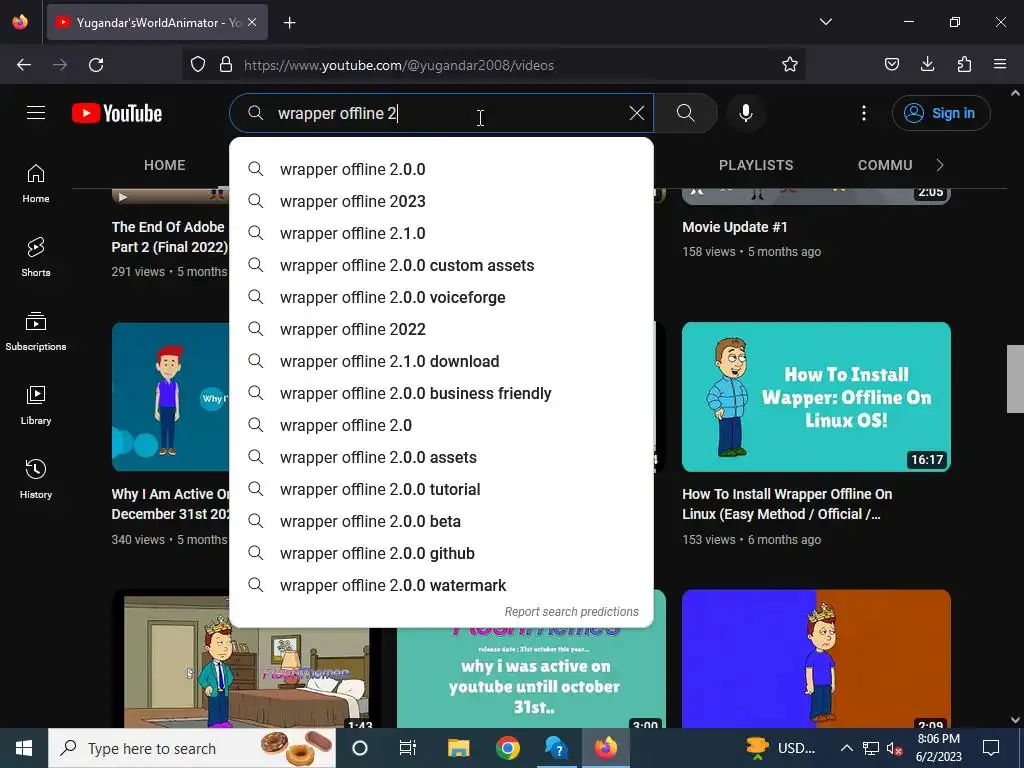Viewport: 1024px width, 768px height.
Task: Open "Why I Am Active" video thumbnail
Action: (170, 397)
